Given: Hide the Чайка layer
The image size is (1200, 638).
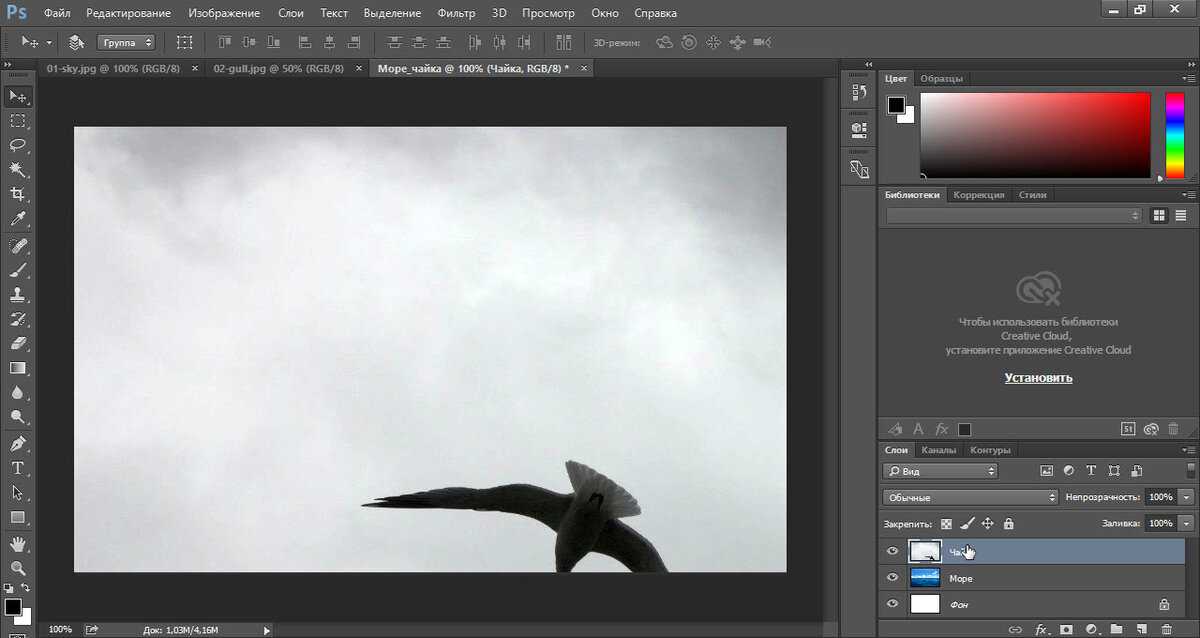Looking at the screenshot, I should point(893,551).
